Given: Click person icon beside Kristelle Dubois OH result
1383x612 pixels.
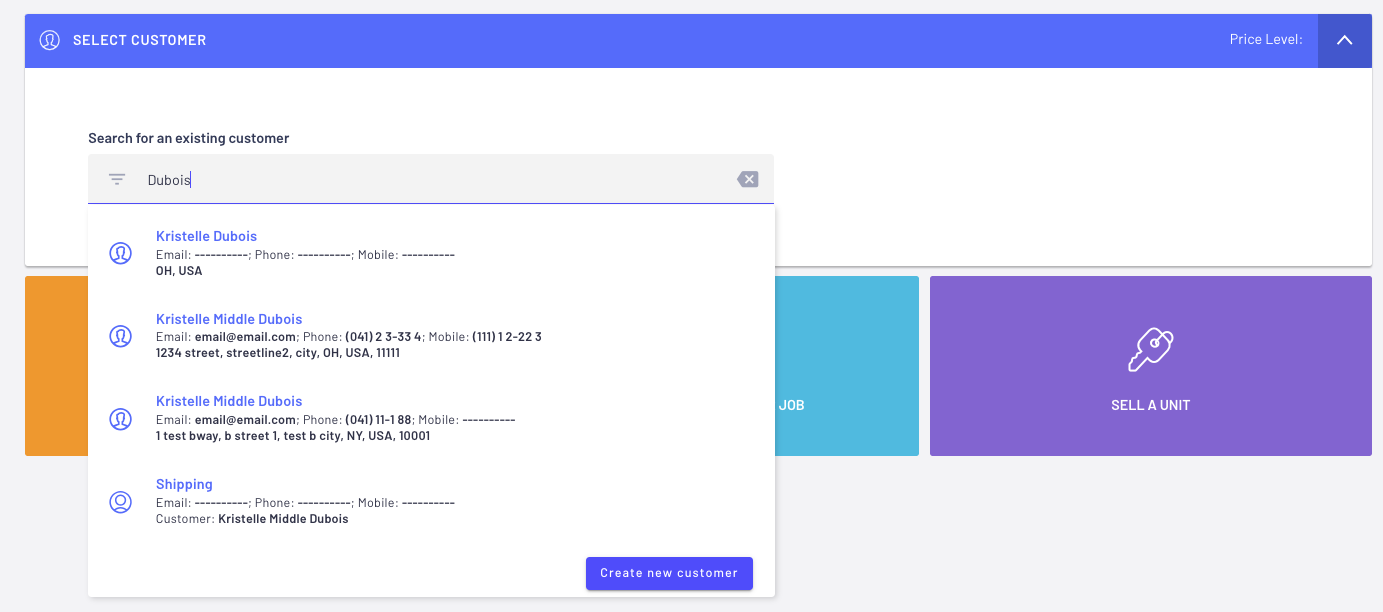Looking at the screenshot, I should click(120, 254).
